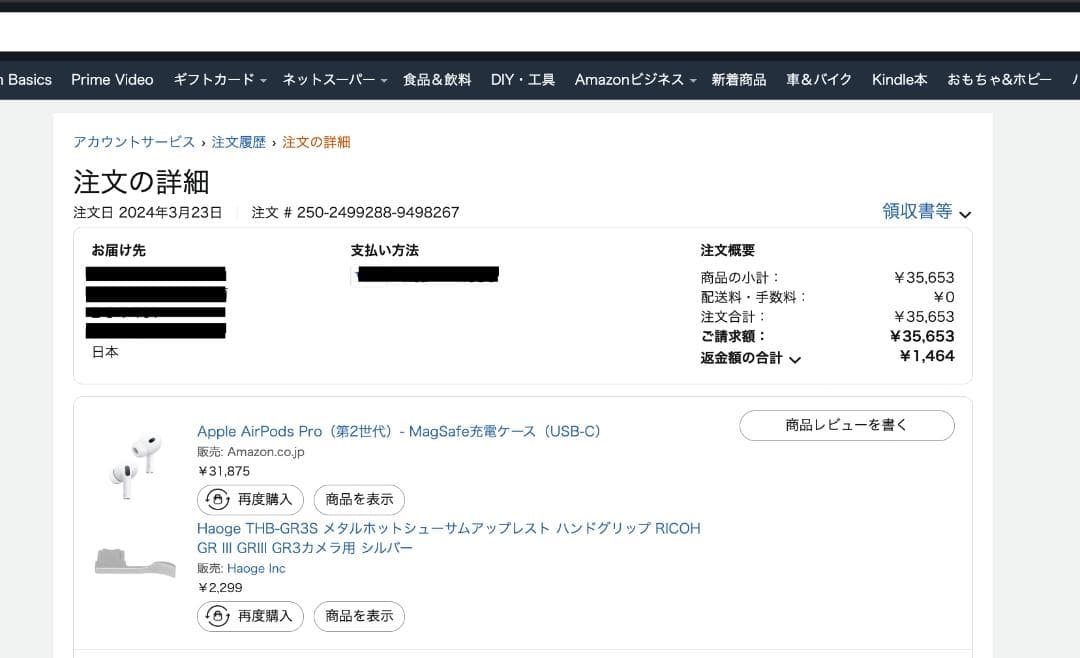Expand the 領収書等 dropdown
This screenshot has width=1080, height=658.
[923, 212]
